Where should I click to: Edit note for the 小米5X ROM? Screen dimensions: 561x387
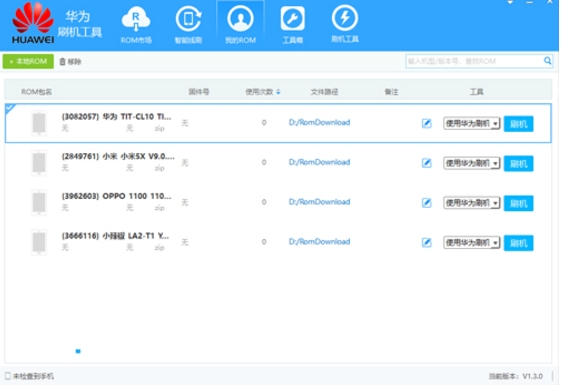[426, 163]
